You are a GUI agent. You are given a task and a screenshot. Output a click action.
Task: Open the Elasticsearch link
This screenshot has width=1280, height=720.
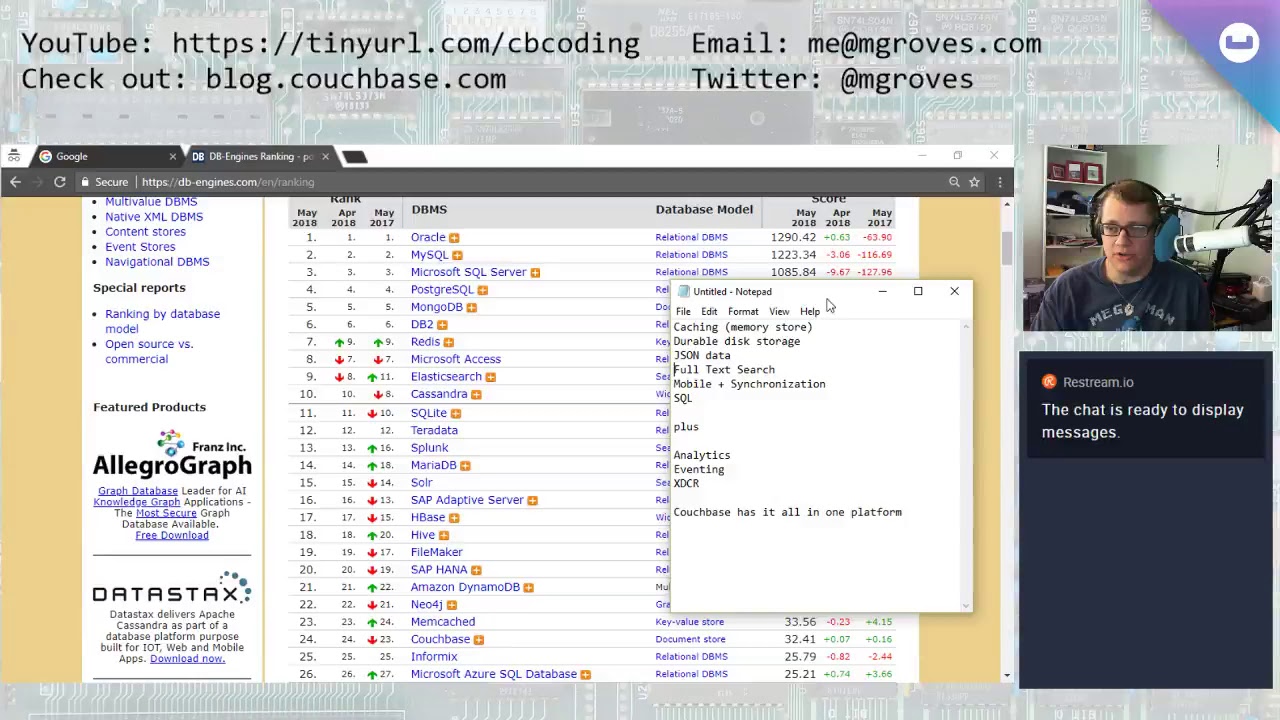point(446,377)
